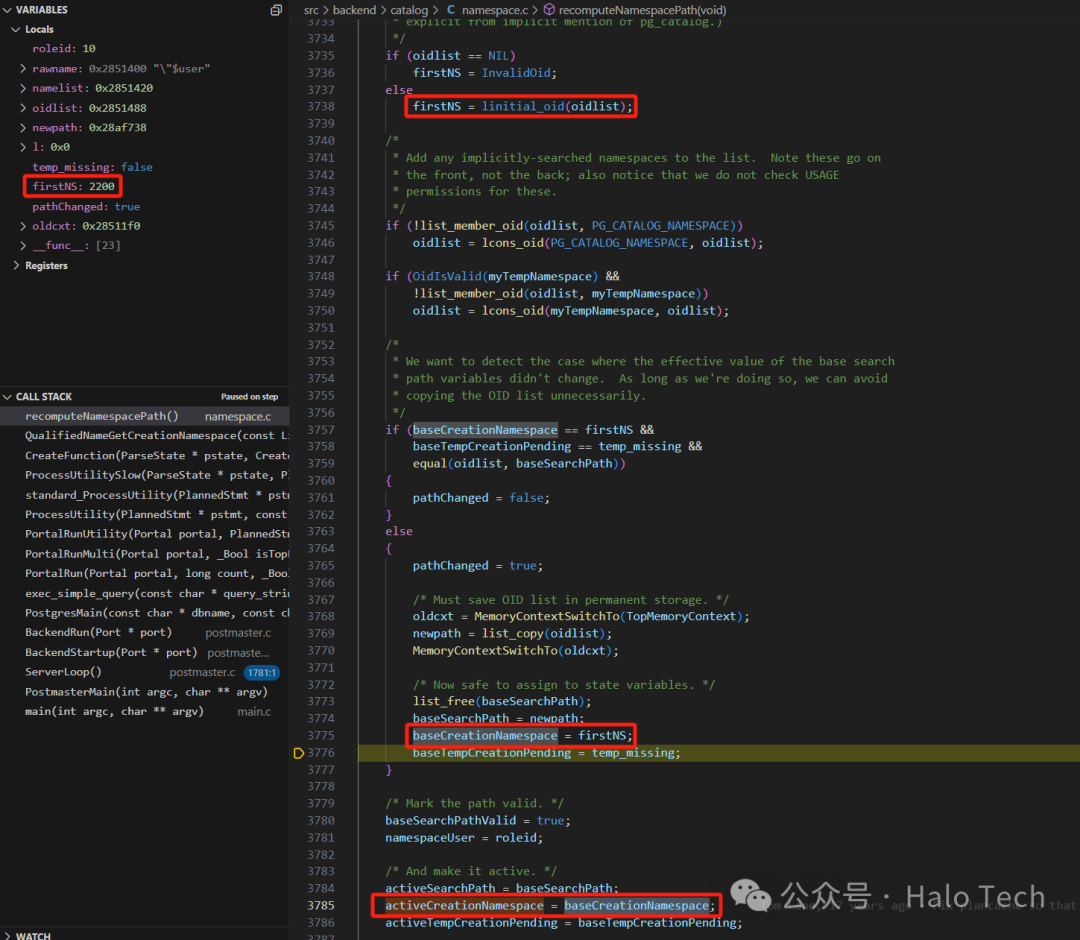This screenshot has height=940, width=1080.
Task: Click baseSearchPathValid on line 3780
Action: pos(450,821)
